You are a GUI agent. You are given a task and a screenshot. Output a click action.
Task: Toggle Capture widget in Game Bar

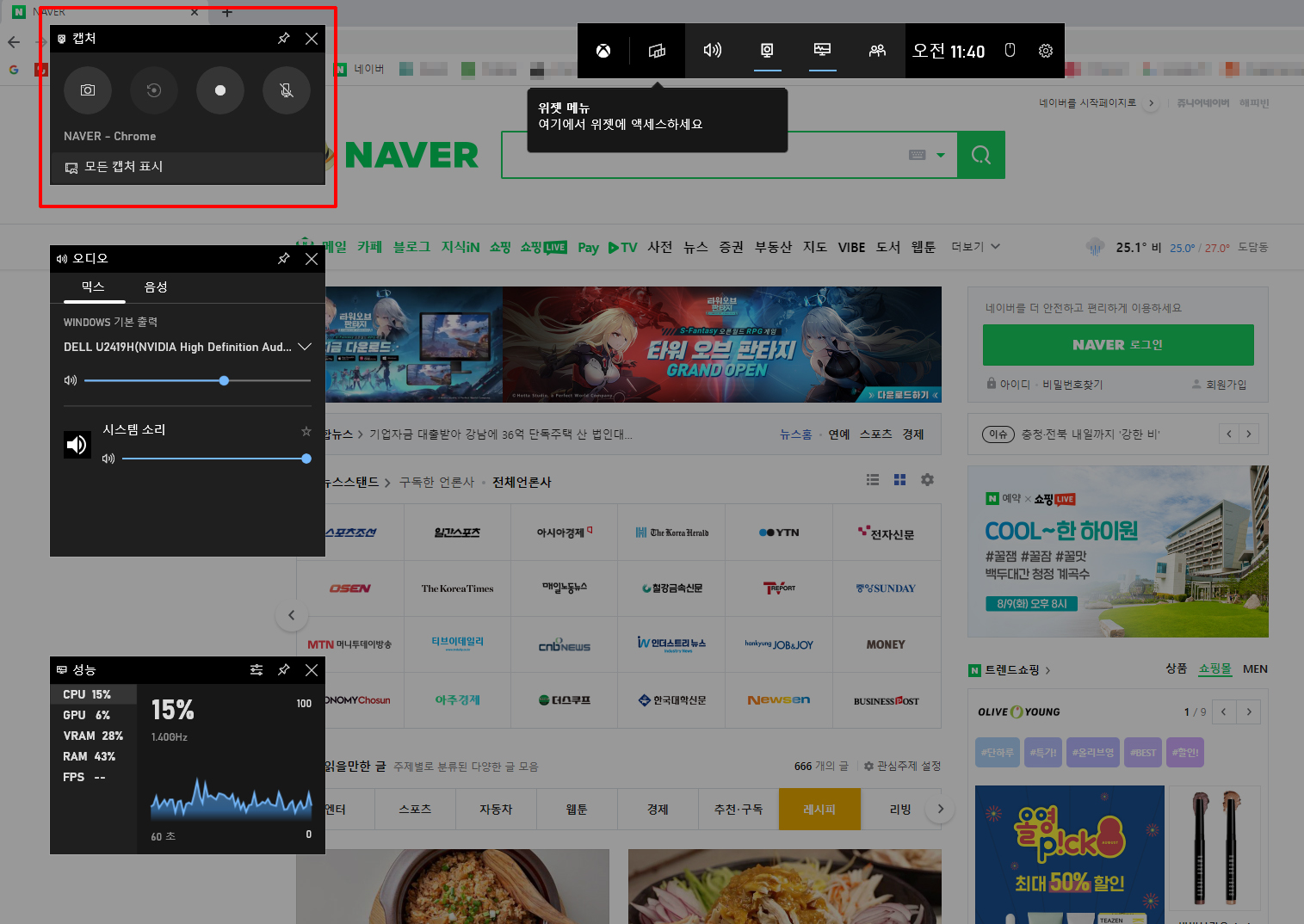coord(767,51)
